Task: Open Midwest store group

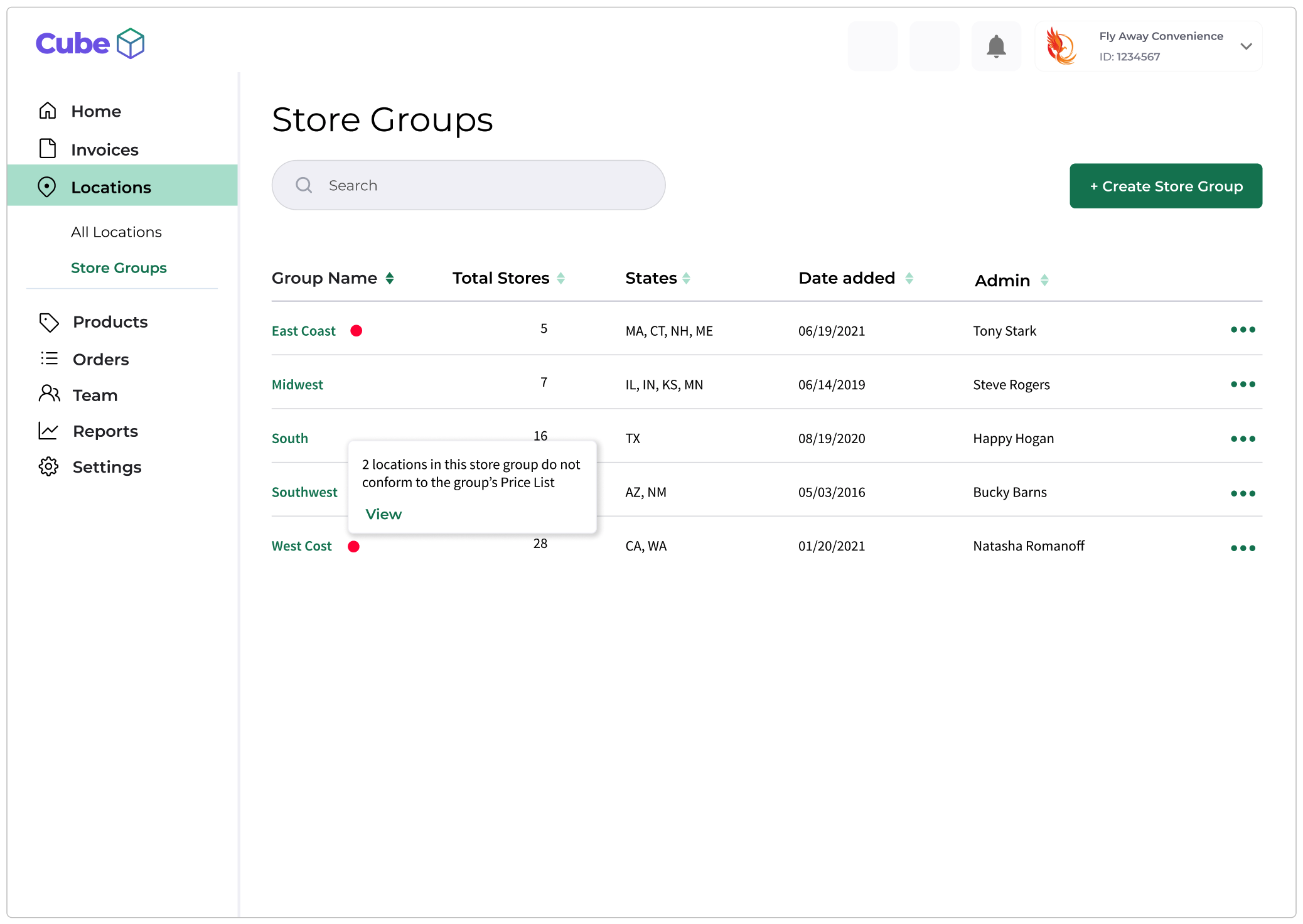Action: coord(298,385)
